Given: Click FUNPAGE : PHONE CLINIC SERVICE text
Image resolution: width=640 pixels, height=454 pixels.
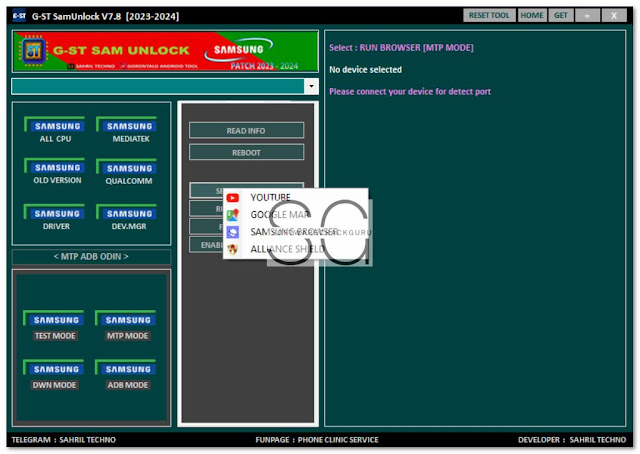Looking at the screenshot, I should [317, 440].
